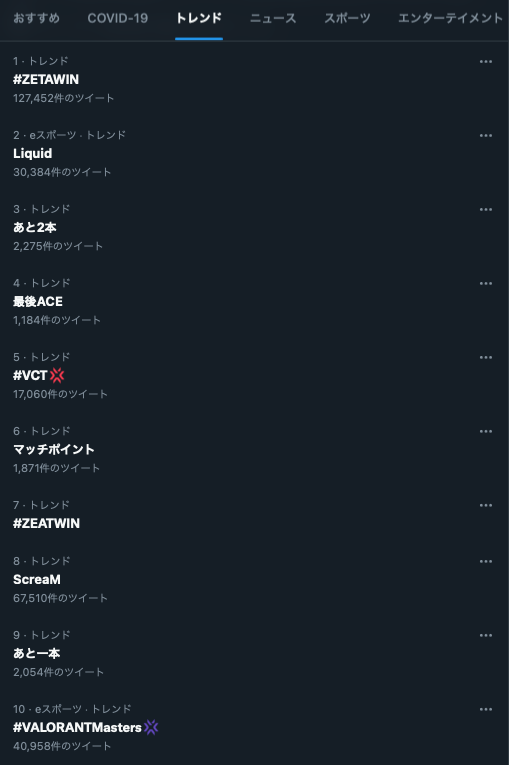509x765 pixels.
Task: Open more options for #VCT trend
Action: point(486,358)
